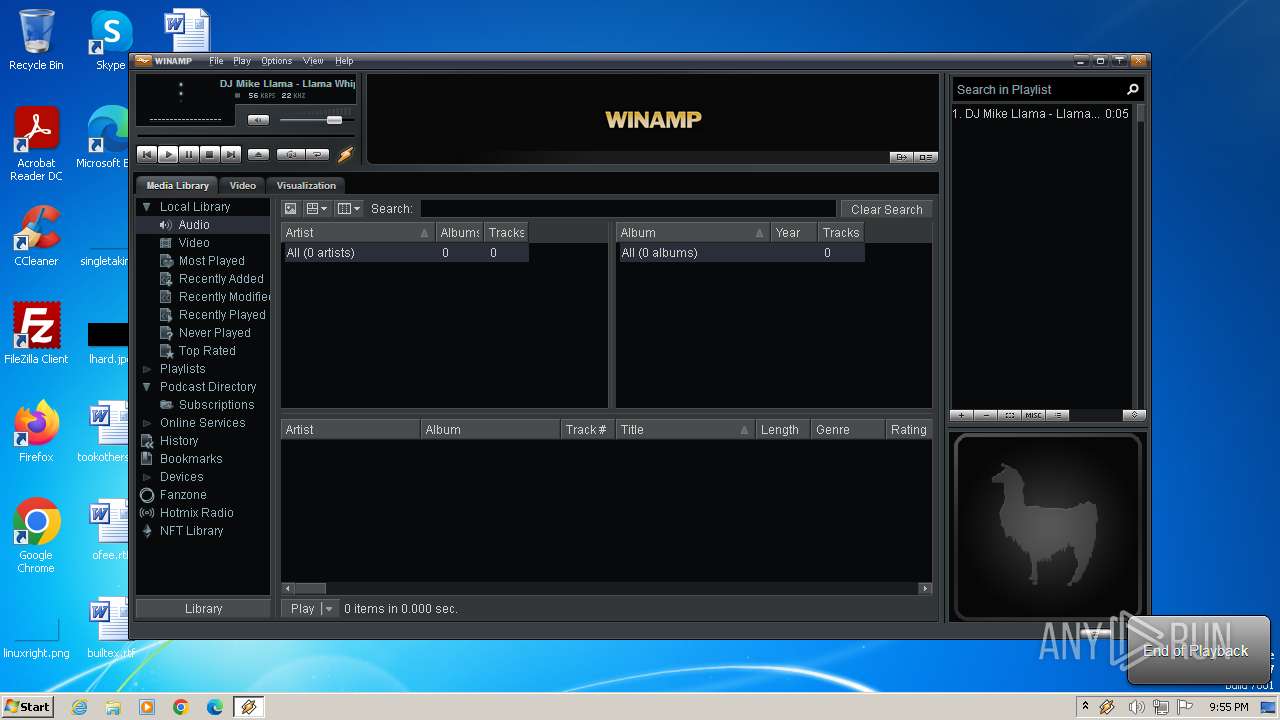The image size is (1280, 720).
Task: Sort tracks by Title column header
Action: 685,430
